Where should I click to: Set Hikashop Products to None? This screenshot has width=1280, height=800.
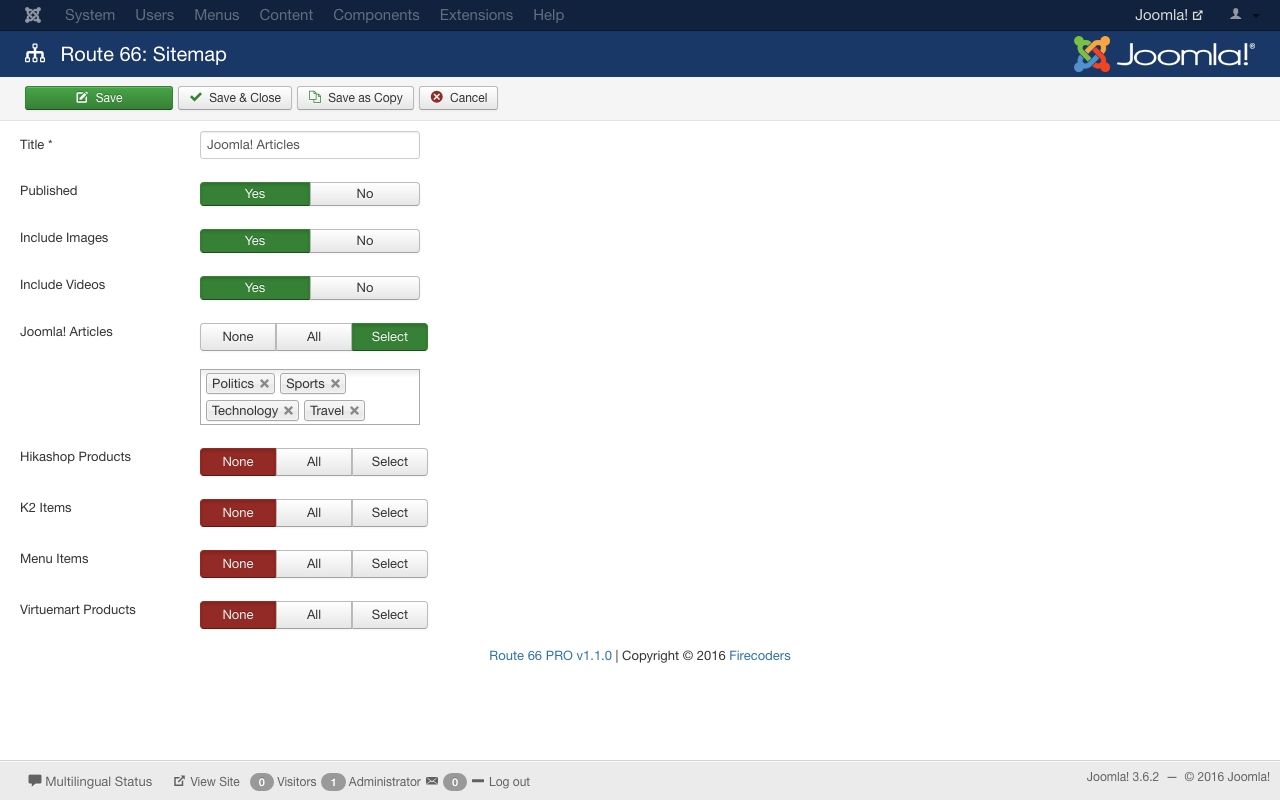coord(238,462)
